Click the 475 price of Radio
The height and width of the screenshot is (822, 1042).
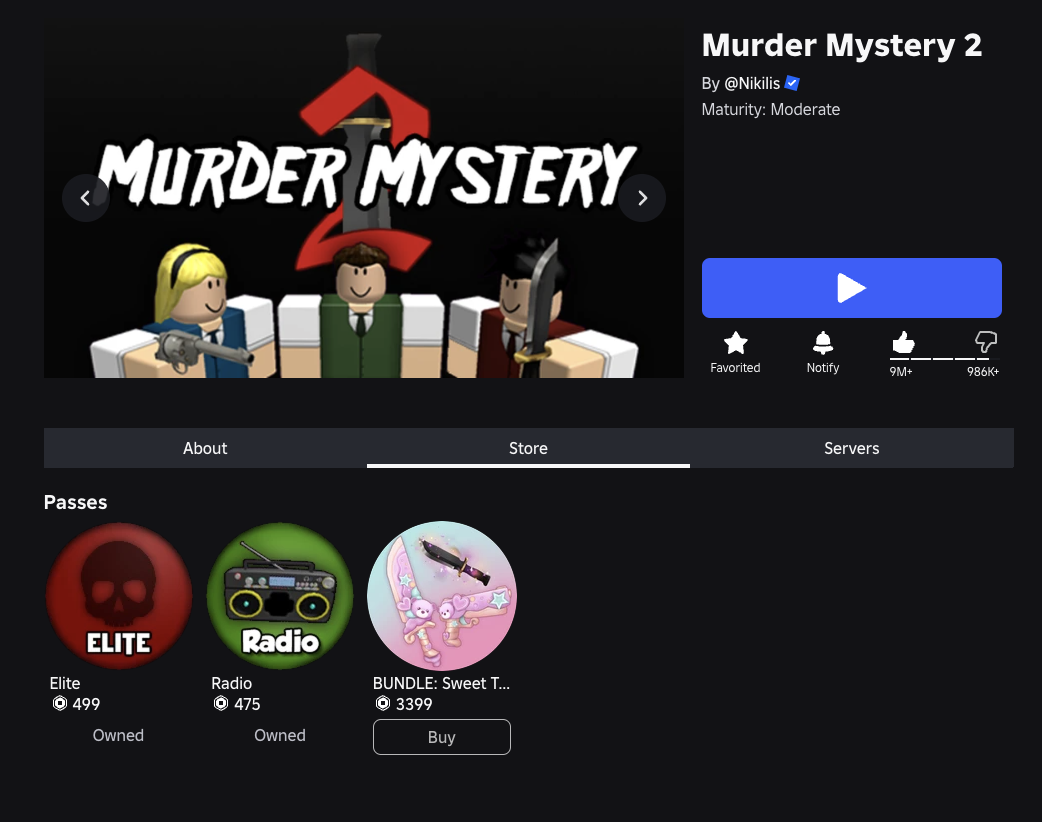pos(247,704)
